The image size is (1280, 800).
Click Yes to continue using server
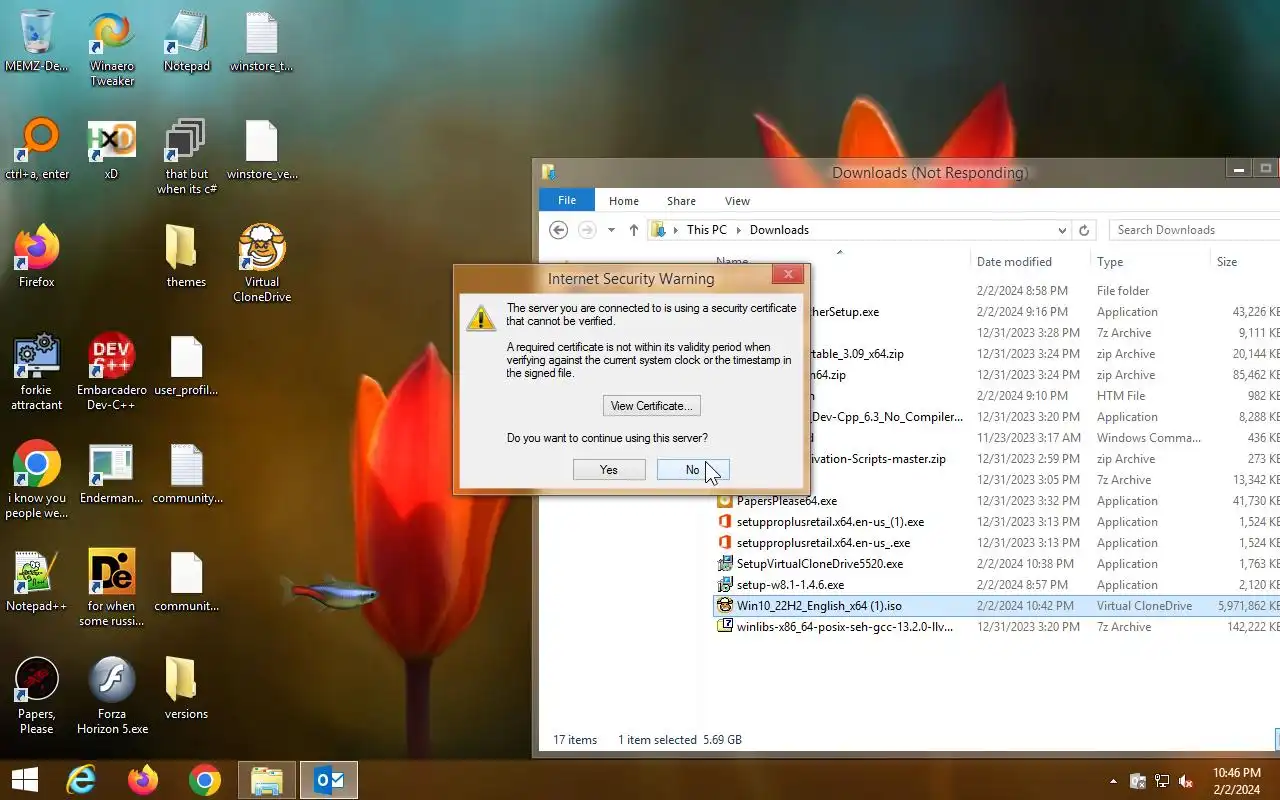point(609,470)
